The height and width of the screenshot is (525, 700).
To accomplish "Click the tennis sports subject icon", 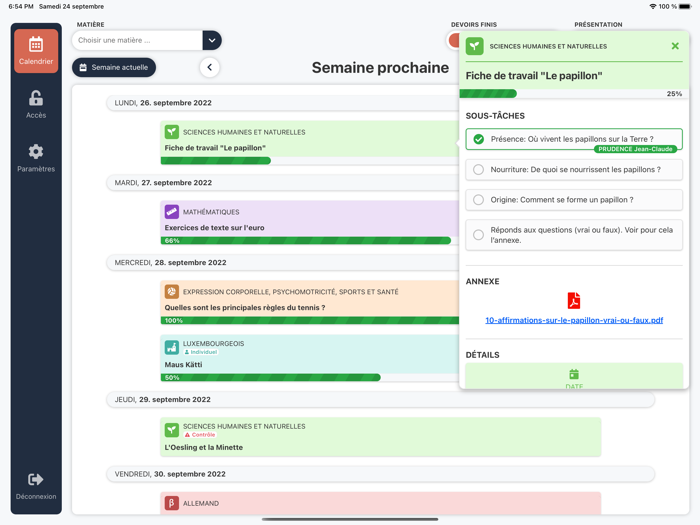I will 172,292.
